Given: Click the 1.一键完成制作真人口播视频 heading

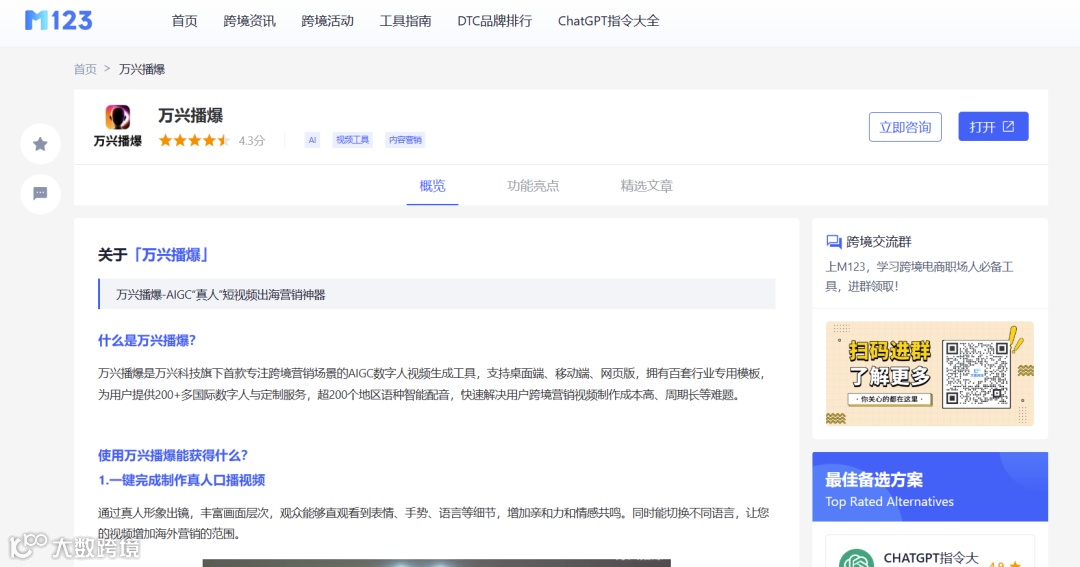Looking at the screenshot, I should [182, 480].
